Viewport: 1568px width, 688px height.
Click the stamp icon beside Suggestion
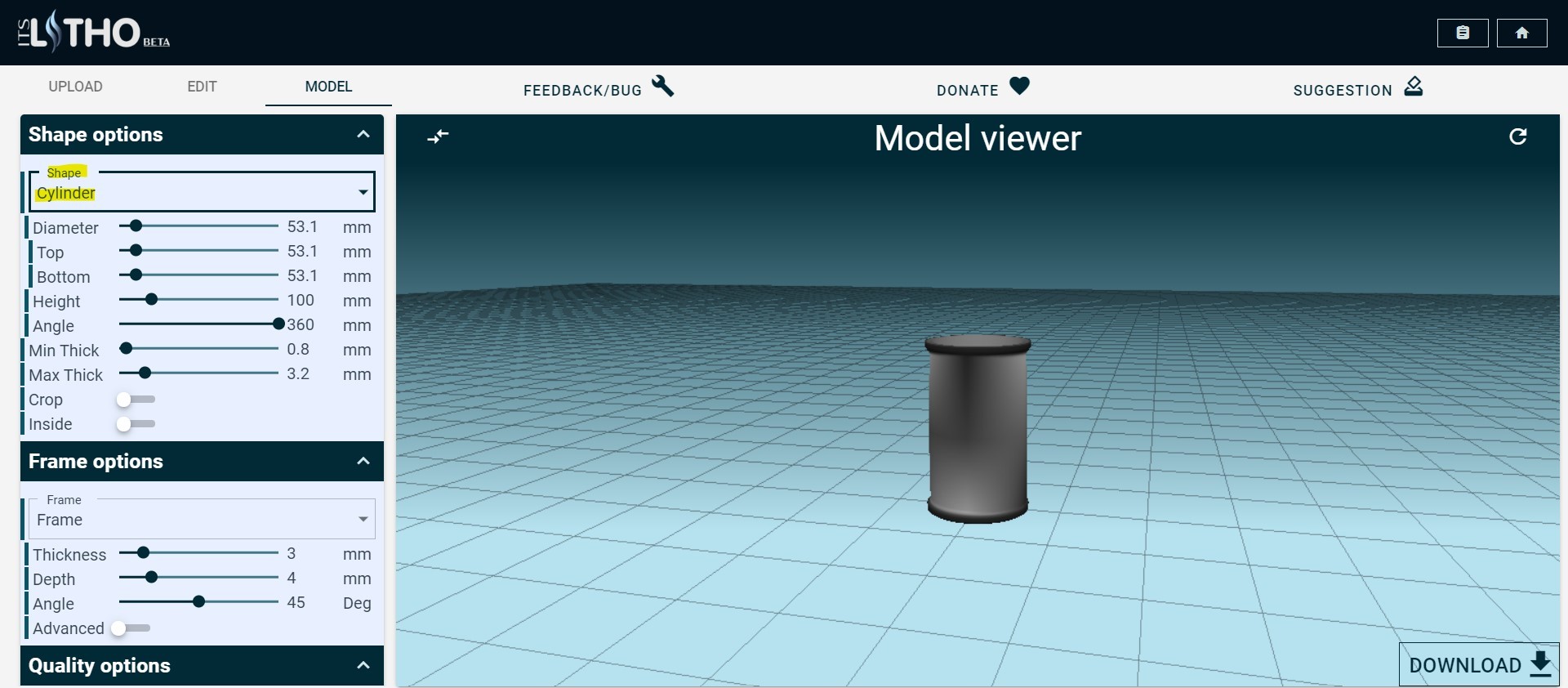click(x=1414, y=86)
